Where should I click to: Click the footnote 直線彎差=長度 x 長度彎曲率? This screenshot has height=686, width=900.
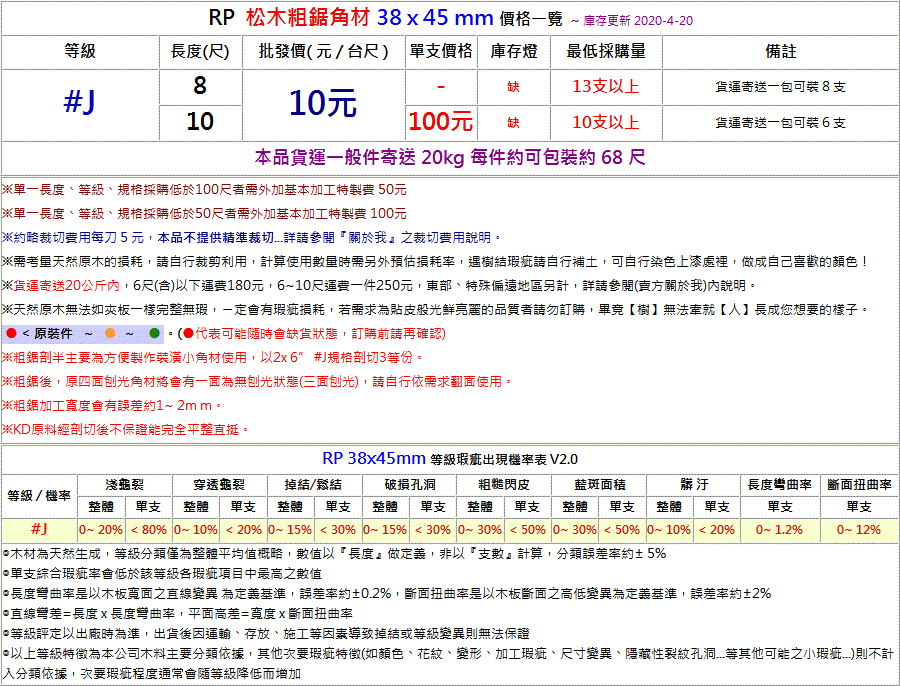pos(178,614)
